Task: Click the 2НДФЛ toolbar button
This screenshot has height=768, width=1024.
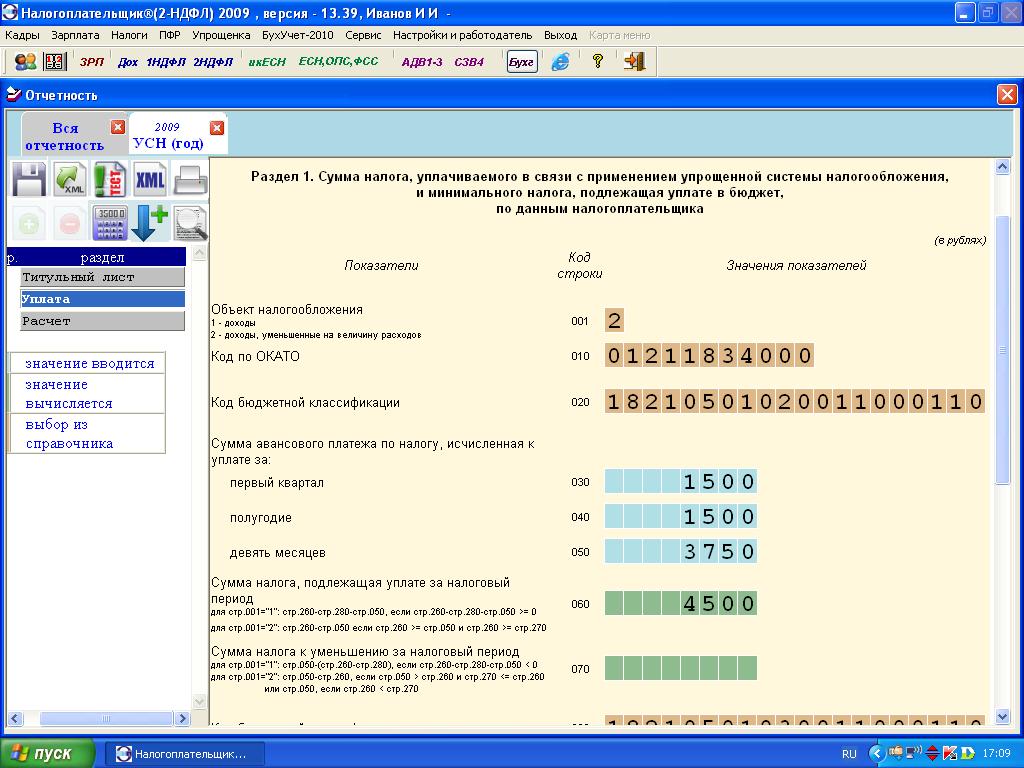Action: click(213, 62)
